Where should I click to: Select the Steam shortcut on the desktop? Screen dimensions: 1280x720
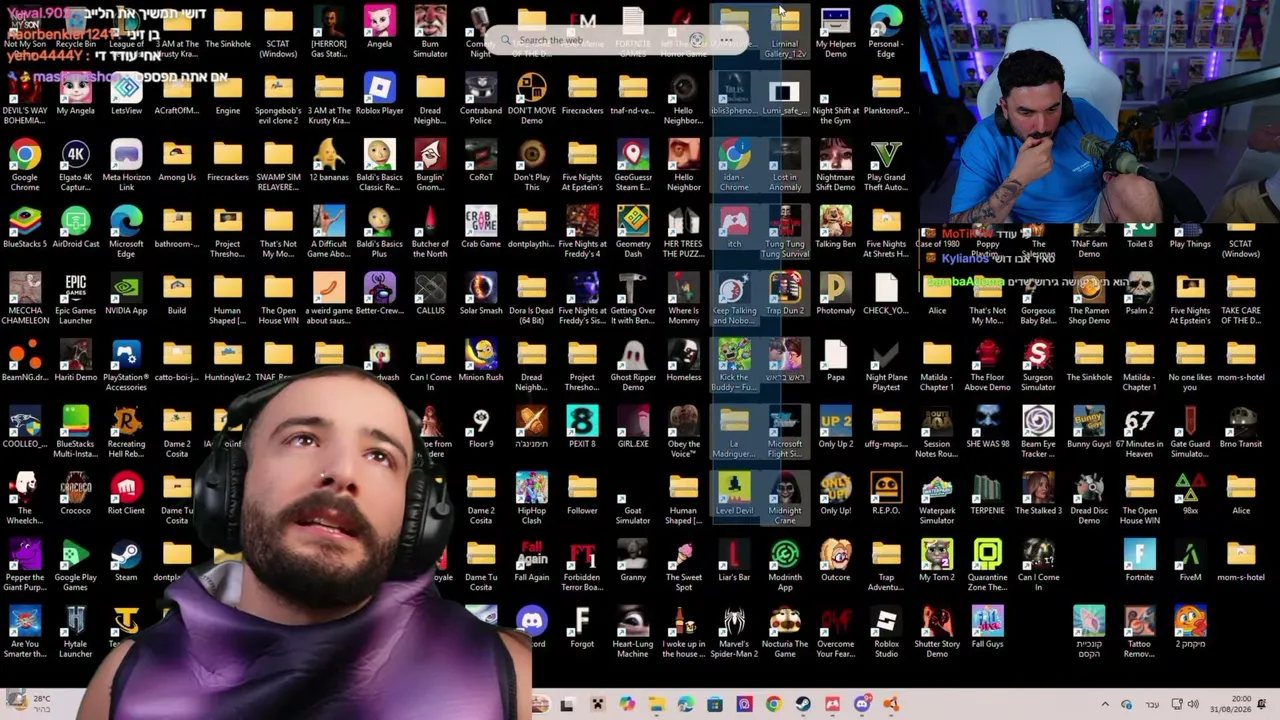pos(126,562)
